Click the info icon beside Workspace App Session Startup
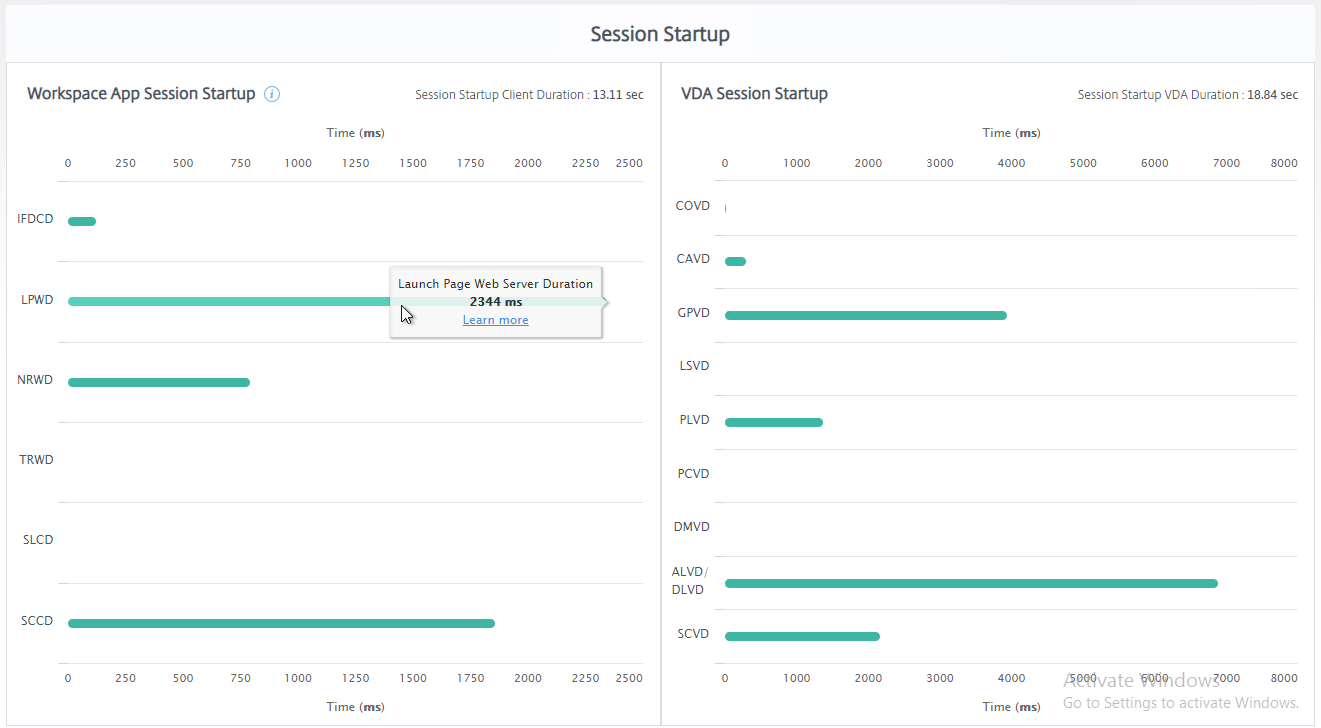The image size is (1321, 728). click(272, 94)
